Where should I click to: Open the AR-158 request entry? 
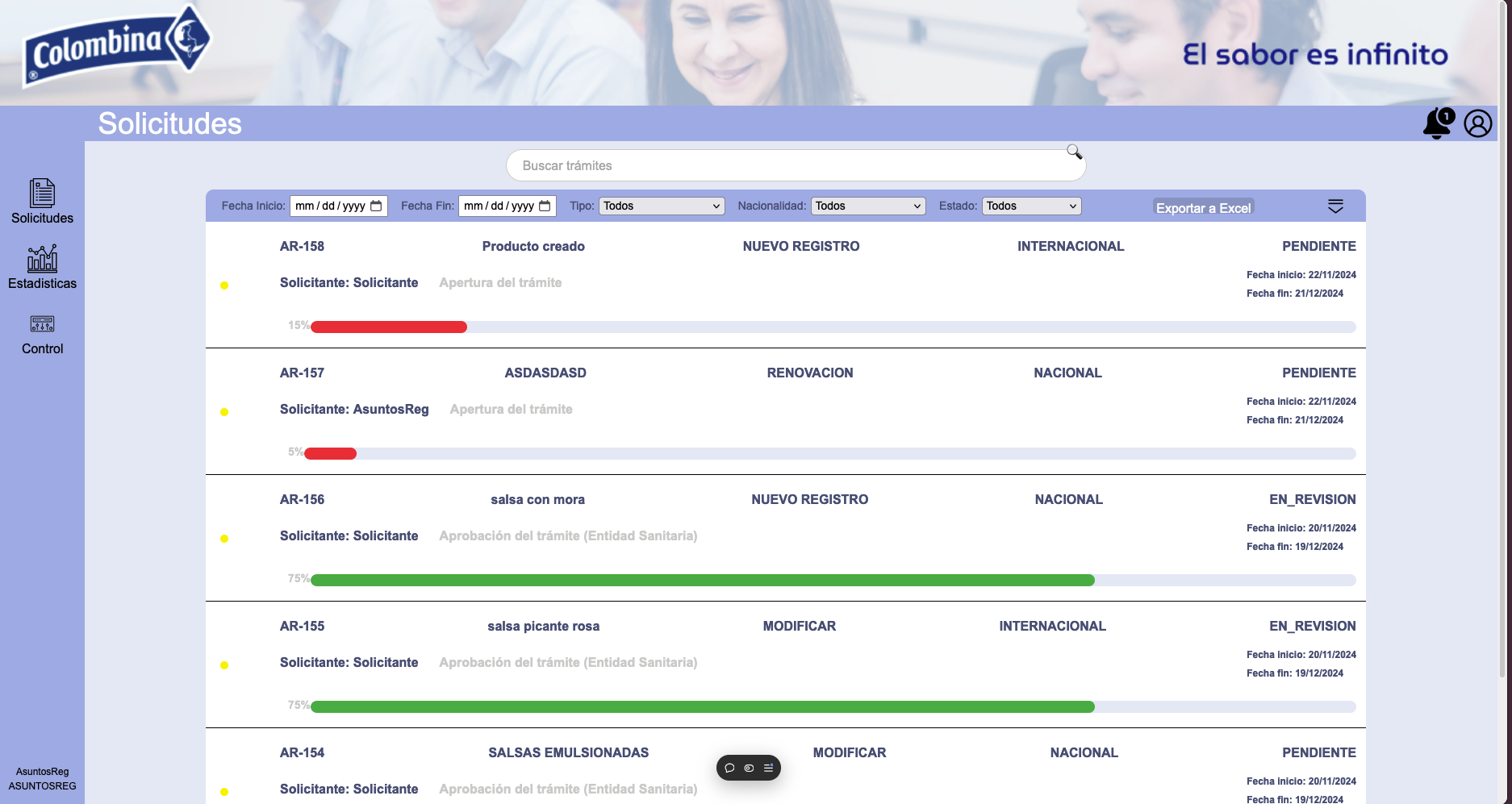pos(302,246)
